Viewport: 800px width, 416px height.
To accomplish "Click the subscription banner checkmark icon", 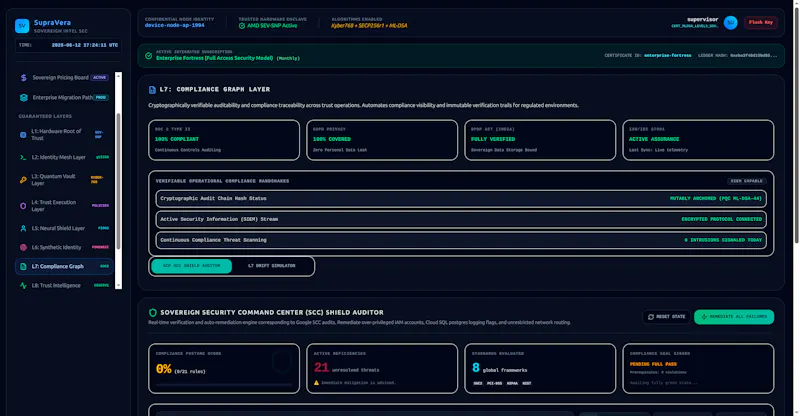I will (x=148, y=56).
